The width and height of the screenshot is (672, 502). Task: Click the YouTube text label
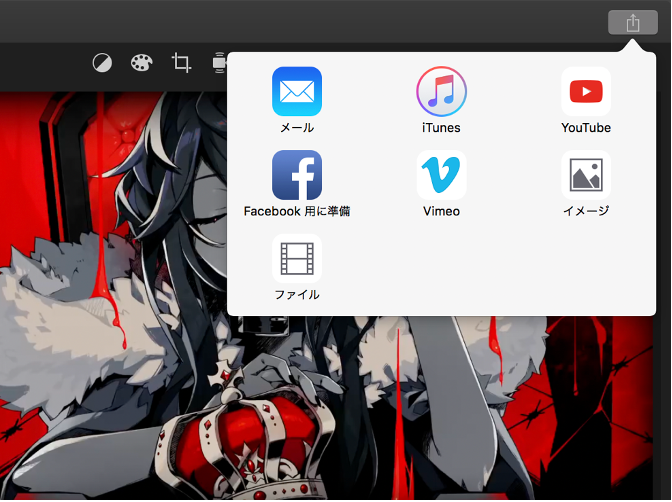[x=586, y=127]
